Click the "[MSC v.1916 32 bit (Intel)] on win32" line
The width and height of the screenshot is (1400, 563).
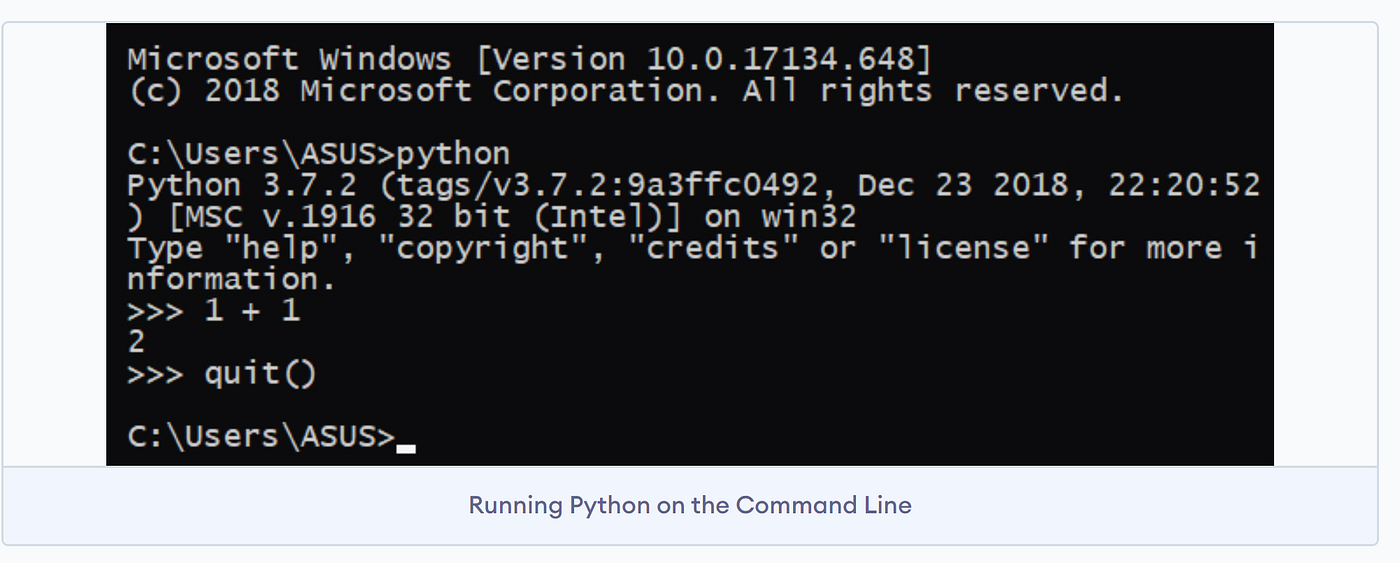492,217
